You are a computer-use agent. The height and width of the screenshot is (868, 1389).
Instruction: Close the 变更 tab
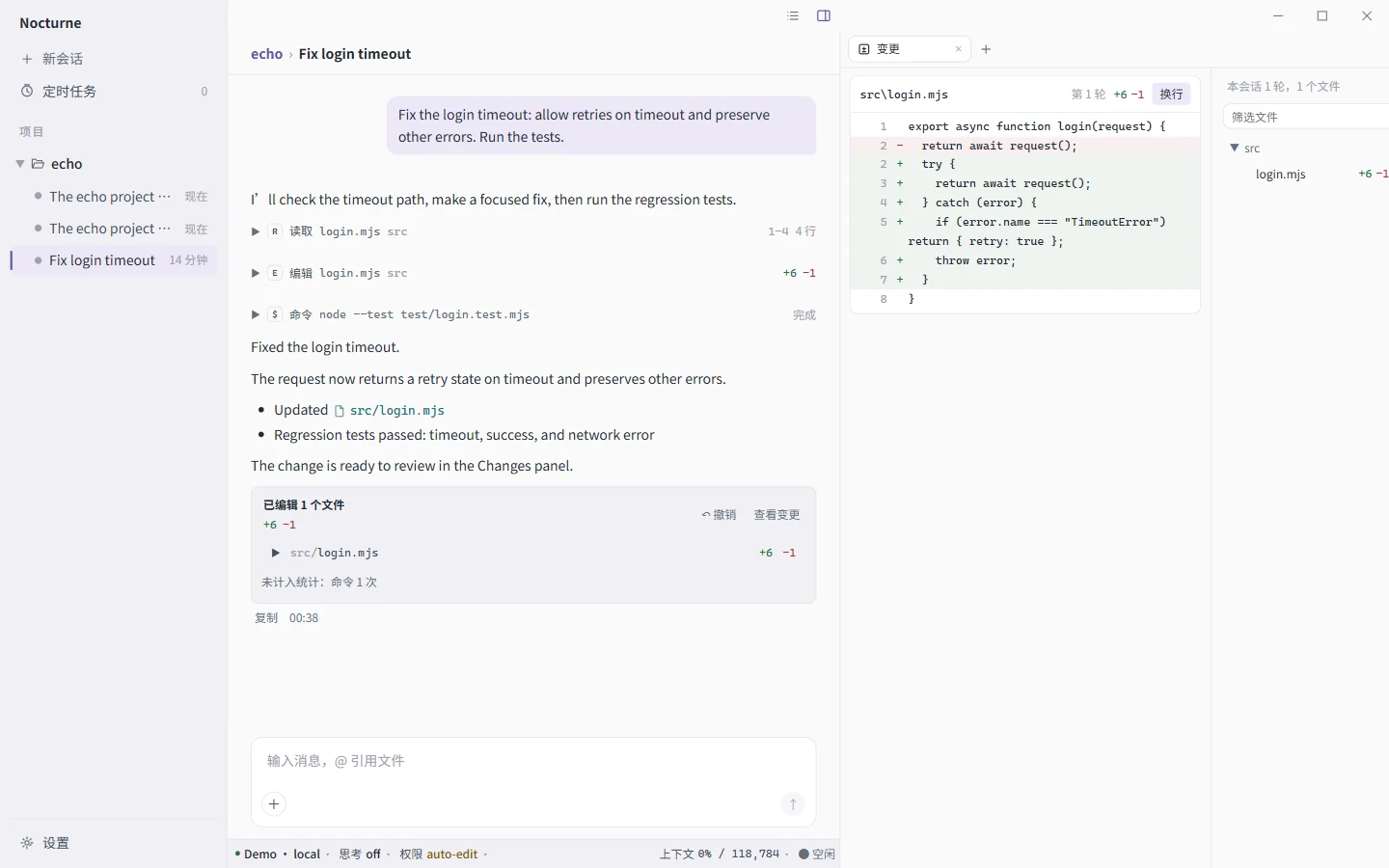click(x=959, y=49)
